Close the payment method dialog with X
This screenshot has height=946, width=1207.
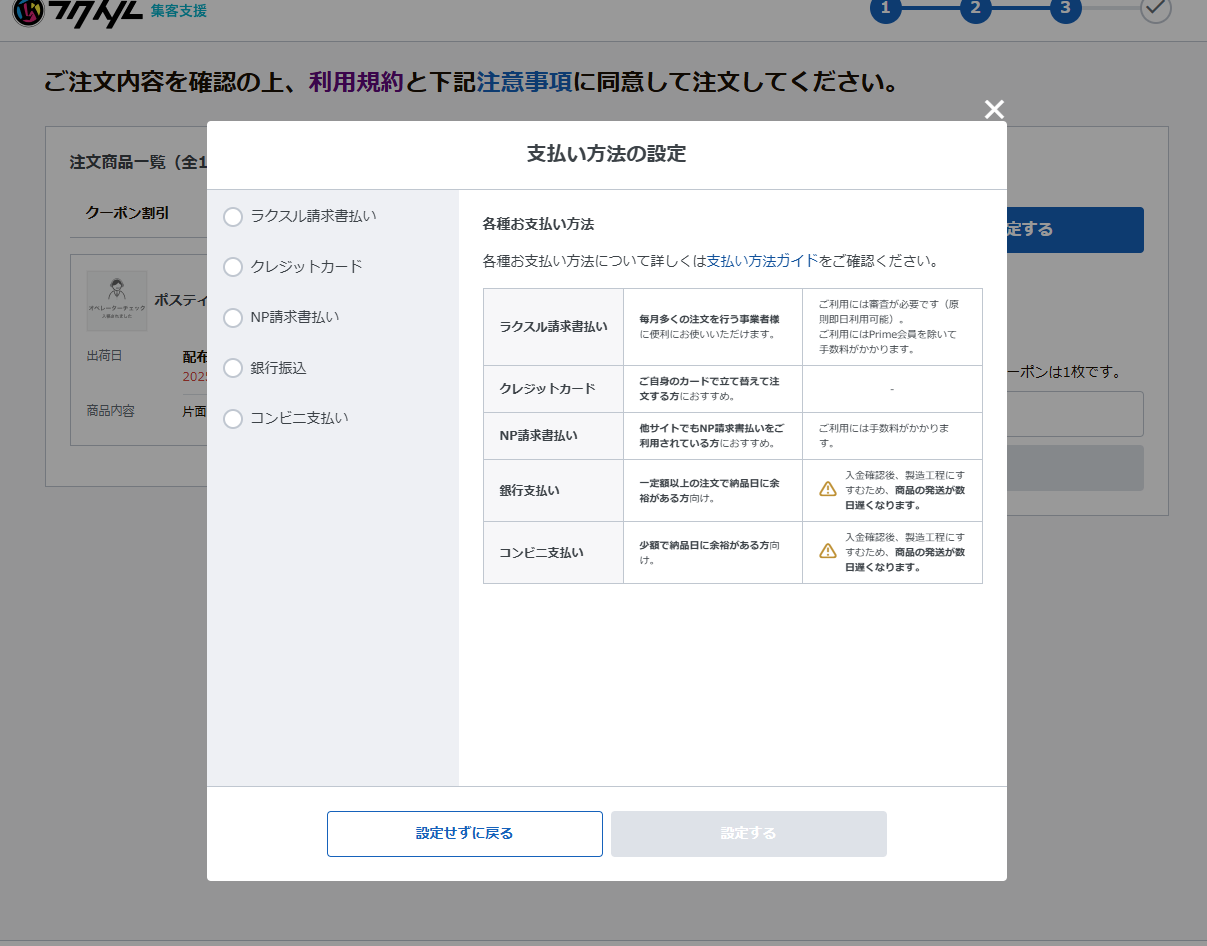[993, 110]
